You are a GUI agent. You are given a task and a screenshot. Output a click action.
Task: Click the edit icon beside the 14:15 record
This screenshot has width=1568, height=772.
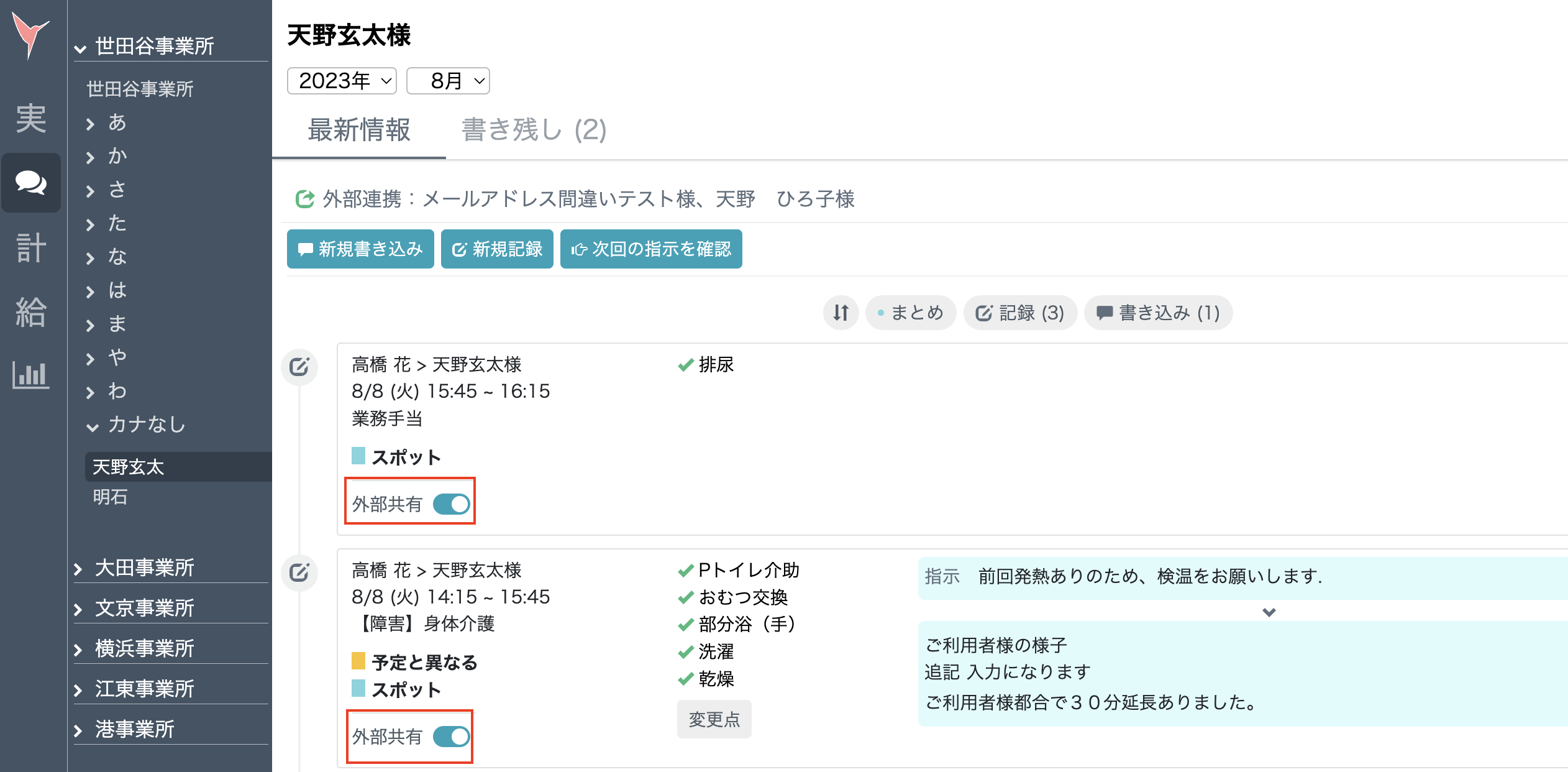point(299,572)
